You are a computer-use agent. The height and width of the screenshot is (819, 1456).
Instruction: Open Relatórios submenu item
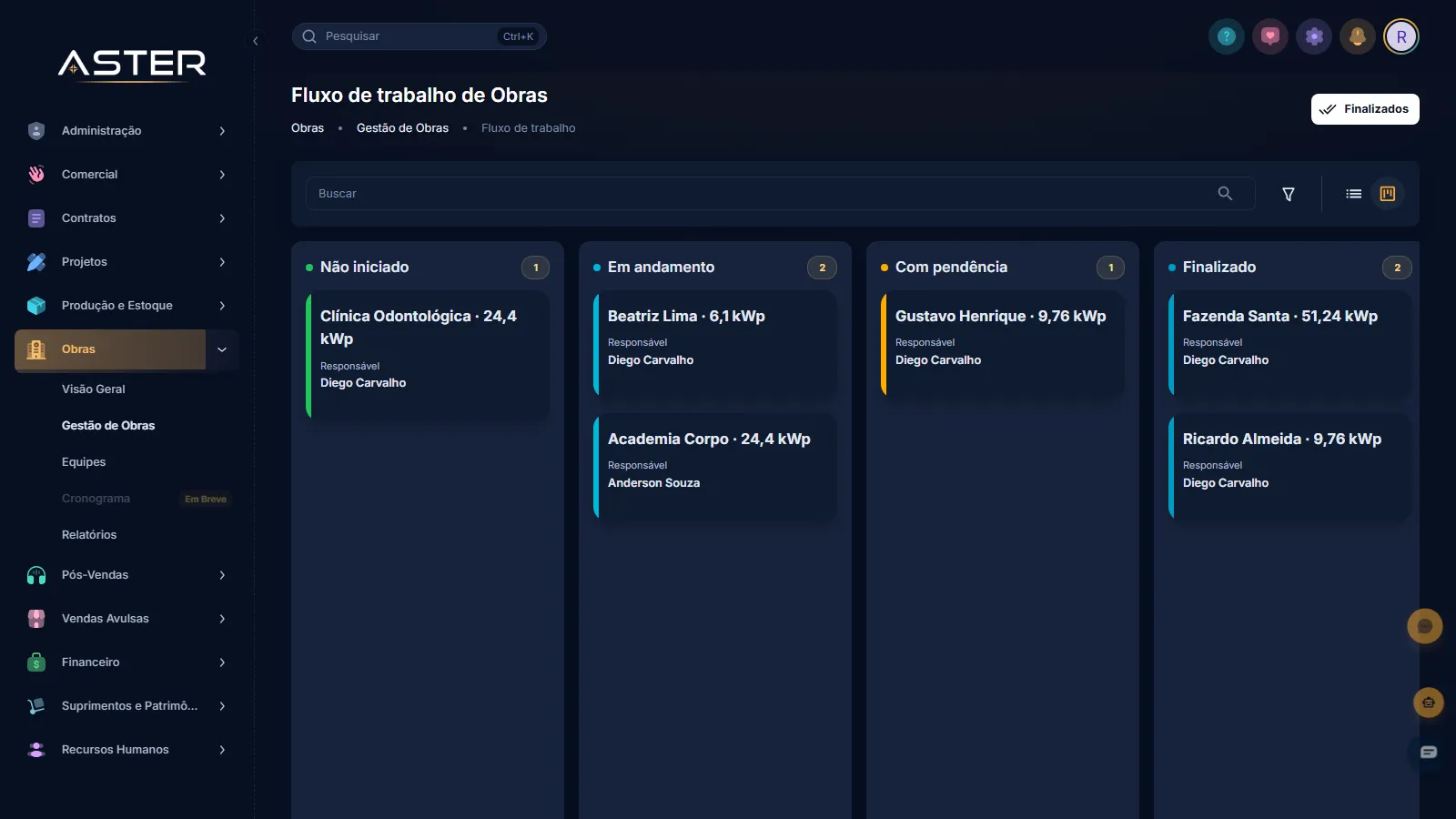(89, 535)
